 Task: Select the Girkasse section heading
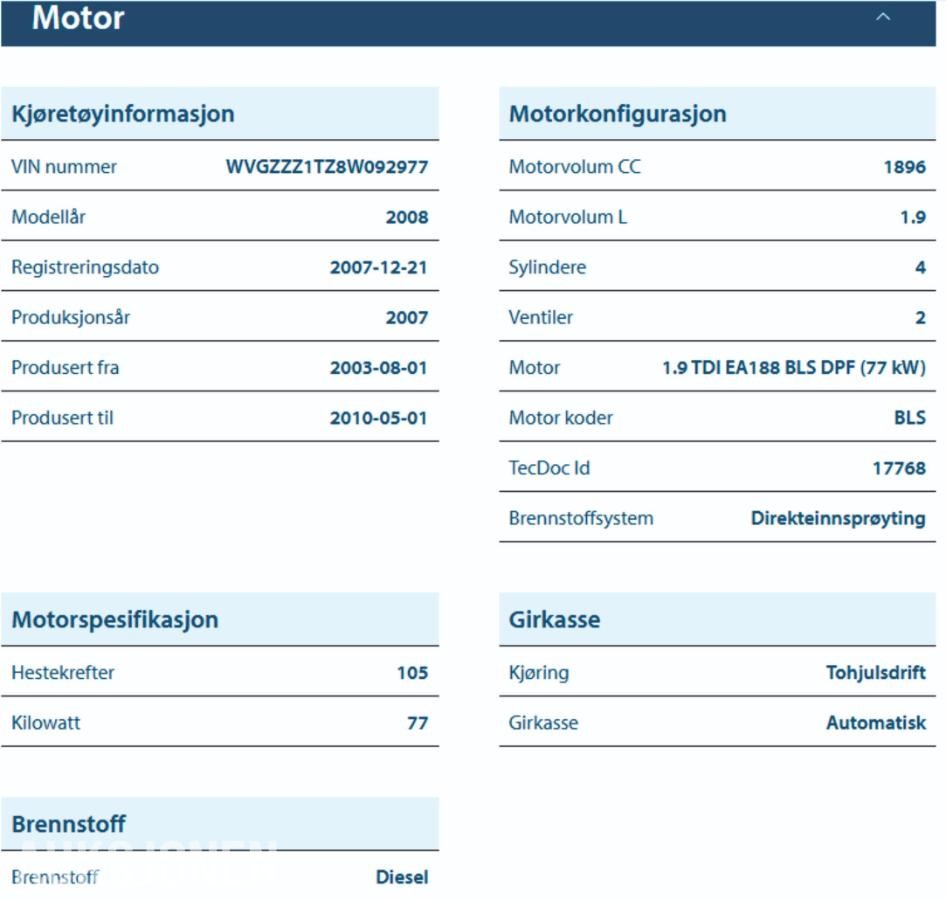click(554, 620)
